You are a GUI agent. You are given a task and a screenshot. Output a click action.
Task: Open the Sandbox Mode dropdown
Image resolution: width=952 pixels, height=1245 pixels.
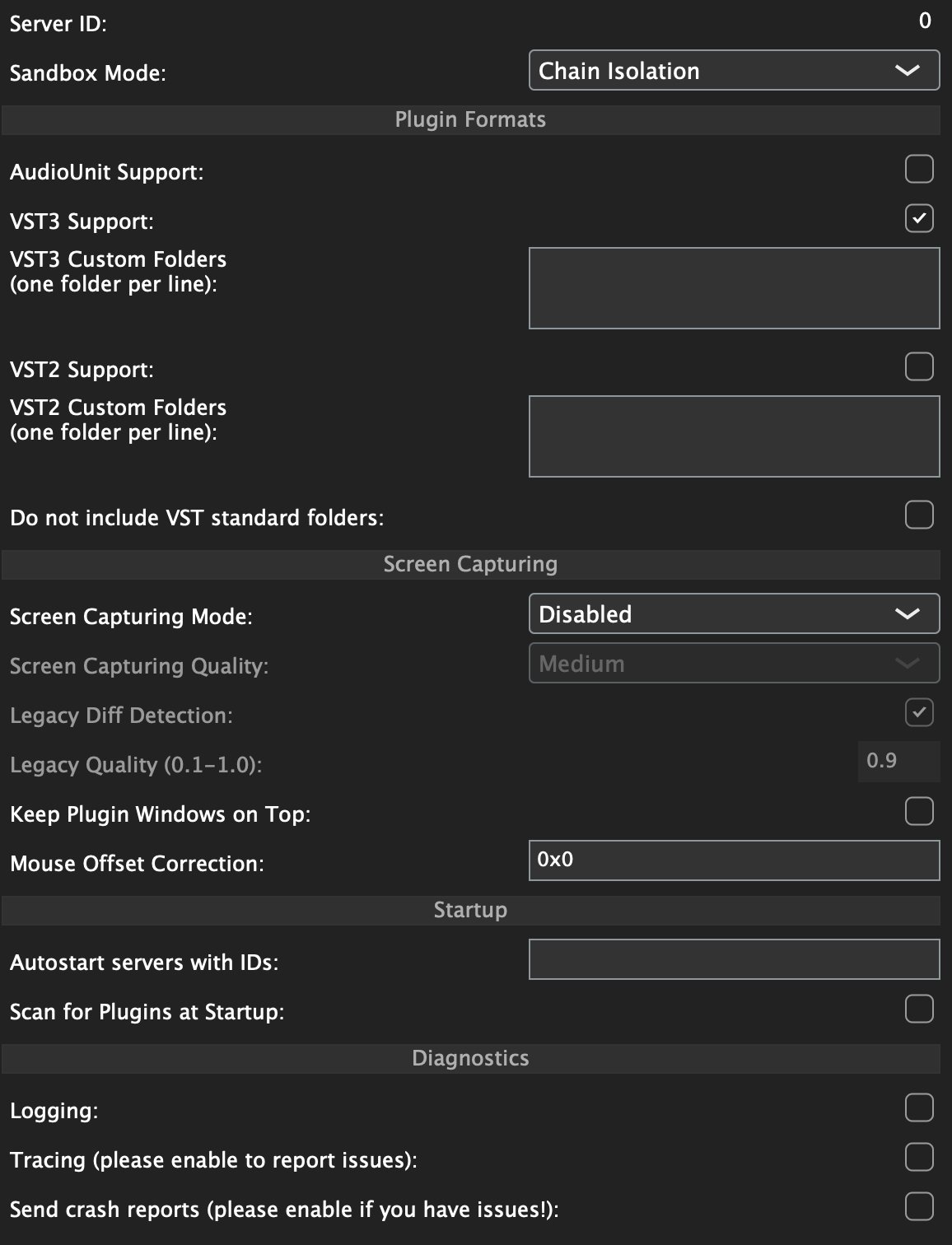(x=734, y=71)
